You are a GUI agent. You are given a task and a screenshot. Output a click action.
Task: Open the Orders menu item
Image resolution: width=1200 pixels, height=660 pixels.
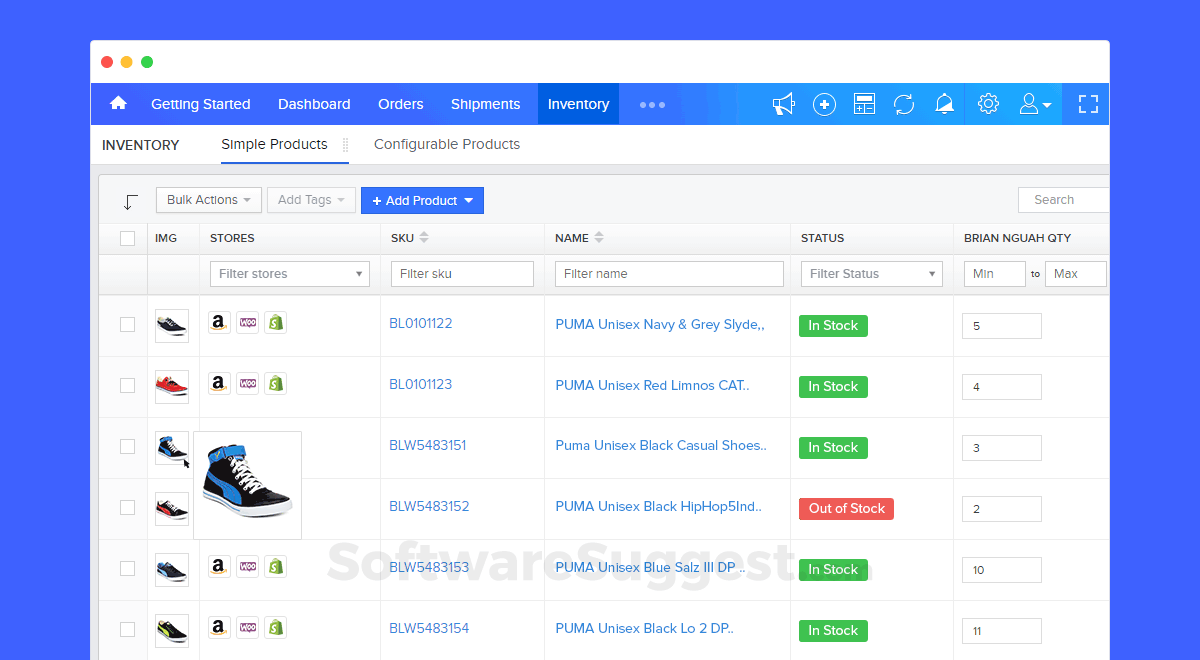pyautogui.click(x=400, y=104)
